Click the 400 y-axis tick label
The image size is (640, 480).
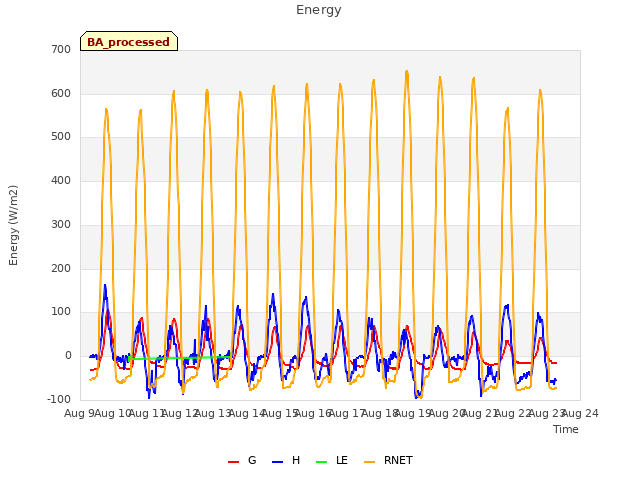(61, 180)
